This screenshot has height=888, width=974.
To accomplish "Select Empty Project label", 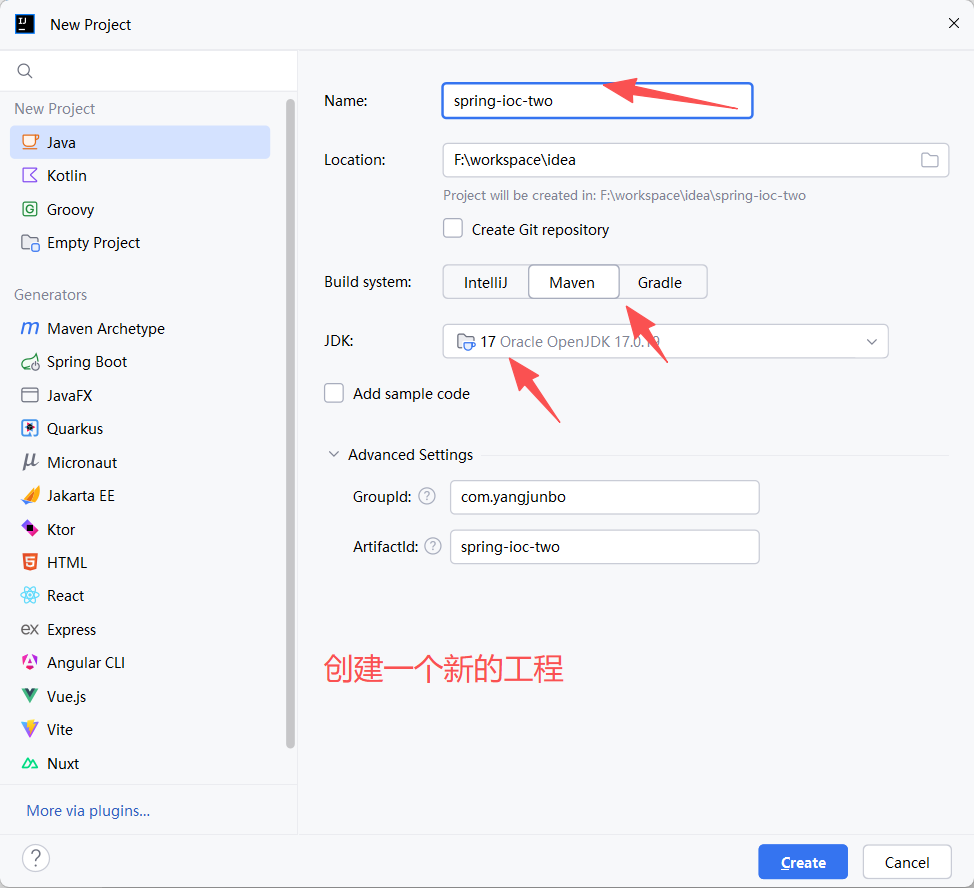I will click(94, 243).
